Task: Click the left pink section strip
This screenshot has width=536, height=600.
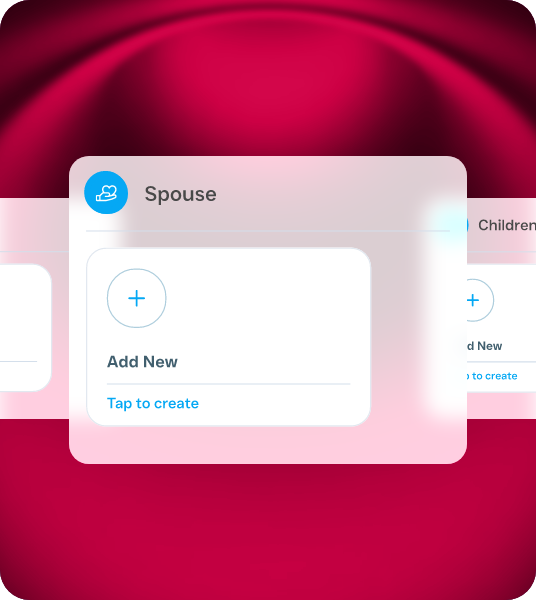Action: (x=34, y=308)
